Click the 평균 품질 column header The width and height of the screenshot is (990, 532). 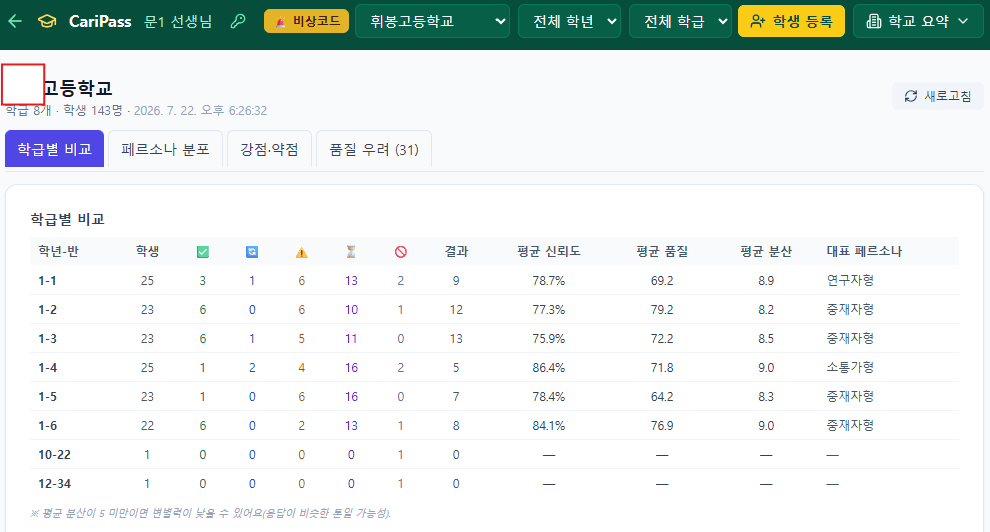point(662,251)
